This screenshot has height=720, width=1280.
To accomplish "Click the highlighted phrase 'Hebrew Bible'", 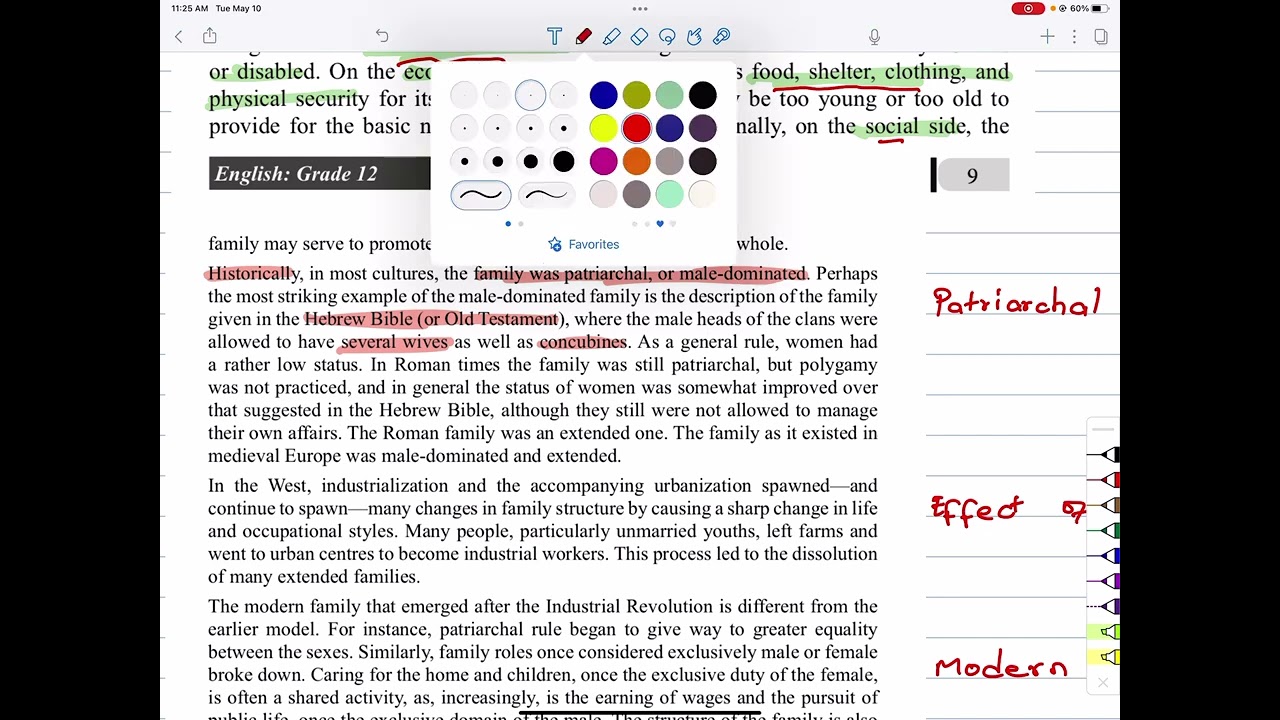I will click(358, 319).
